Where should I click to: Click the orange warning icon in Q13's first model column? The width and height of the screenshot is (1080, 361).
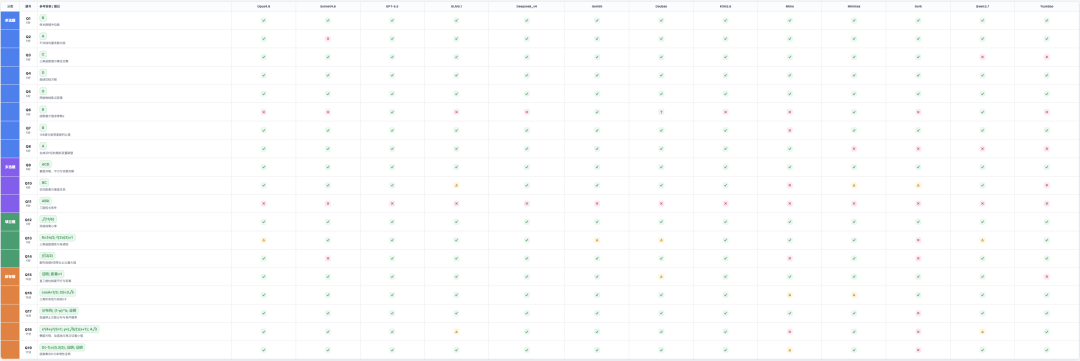point(263,240)
